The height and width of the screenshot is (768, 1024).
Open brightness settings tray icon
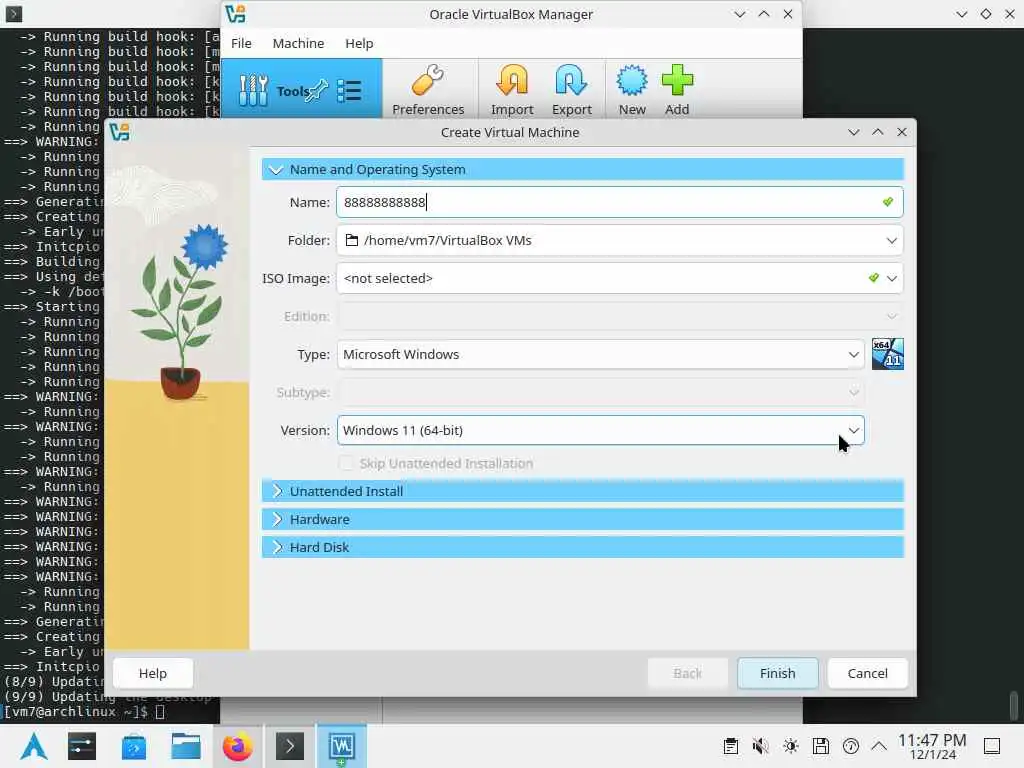click(790, 746)
